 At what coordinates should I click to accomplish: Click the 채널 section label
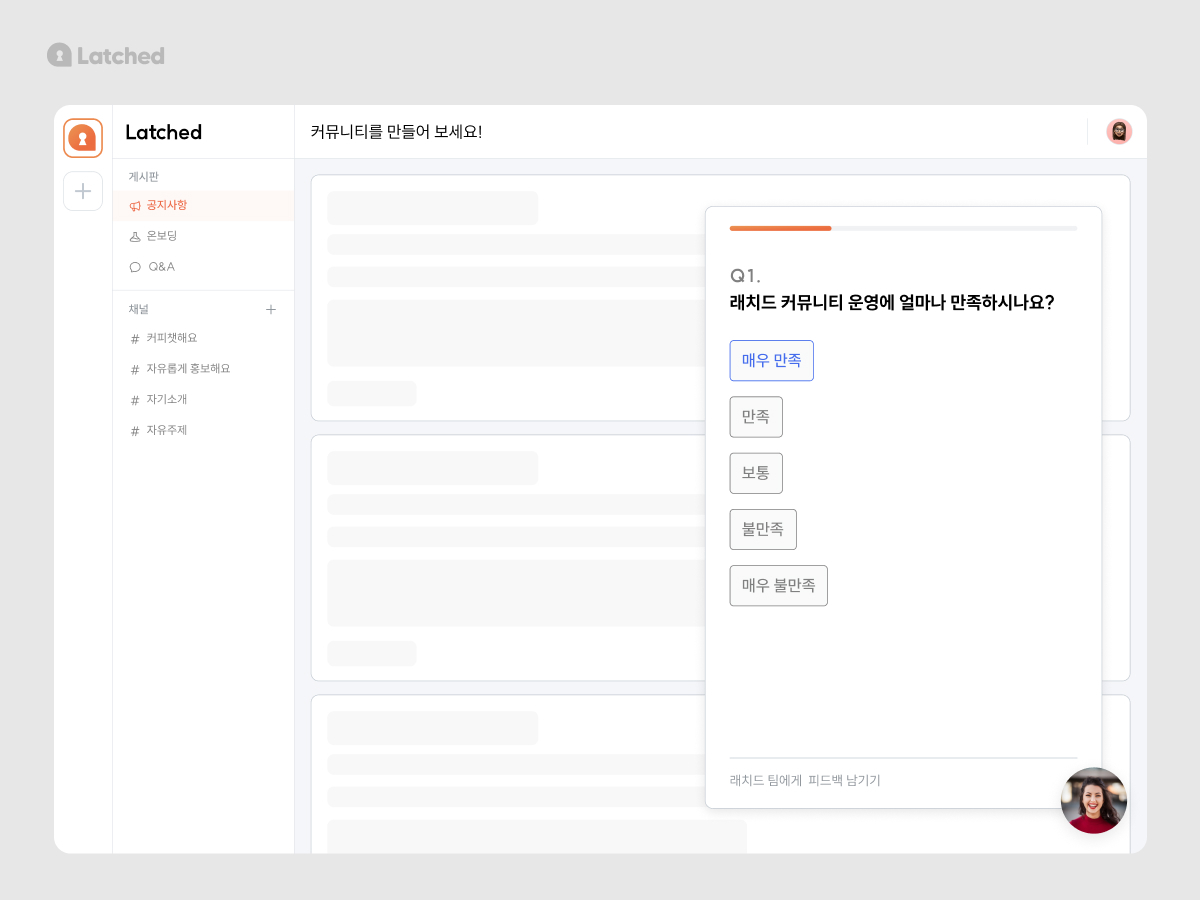(139, 310)
